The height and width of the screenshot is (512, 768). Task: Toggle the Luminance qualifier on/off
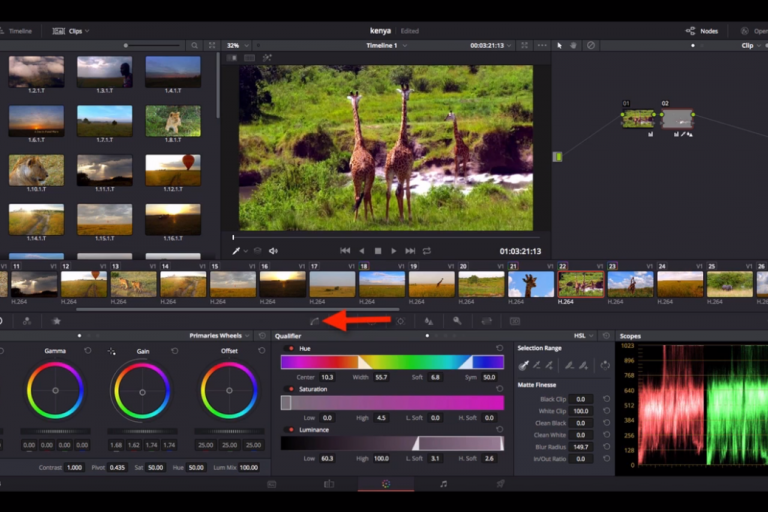click(291, 430)
